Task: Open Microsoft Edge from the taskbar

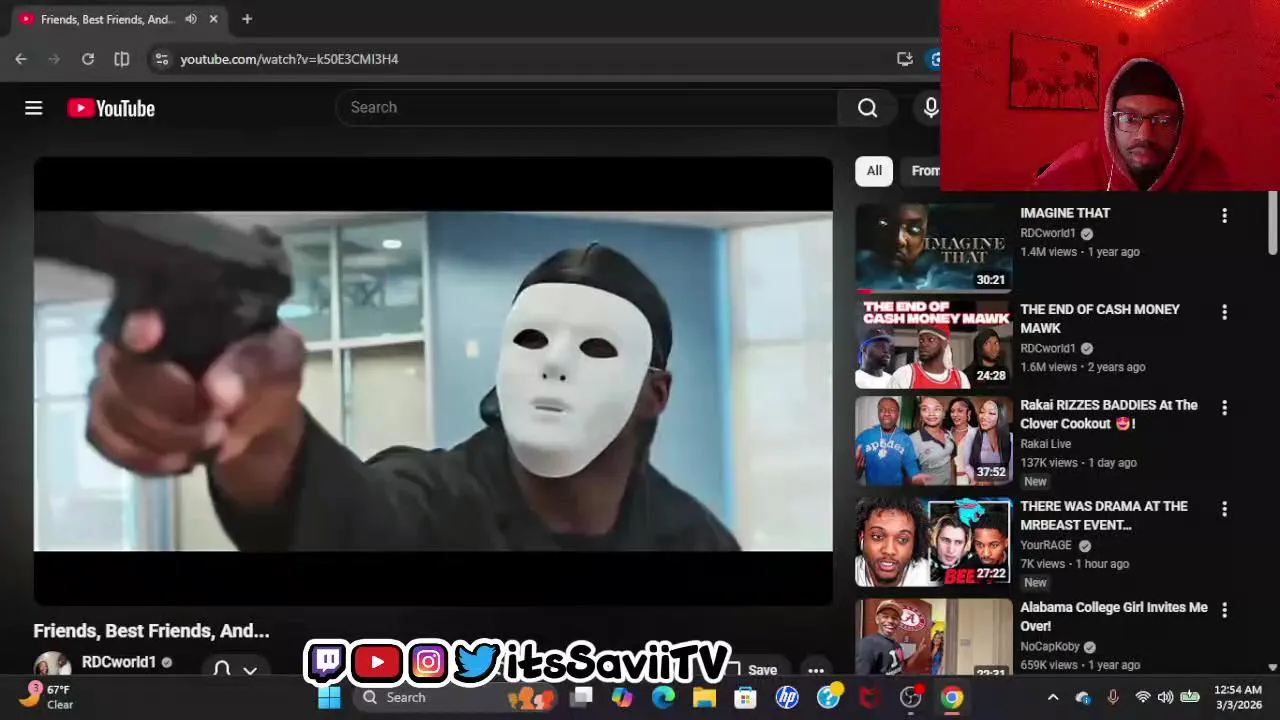Action: pyautogui.click(x=664, y=697)
